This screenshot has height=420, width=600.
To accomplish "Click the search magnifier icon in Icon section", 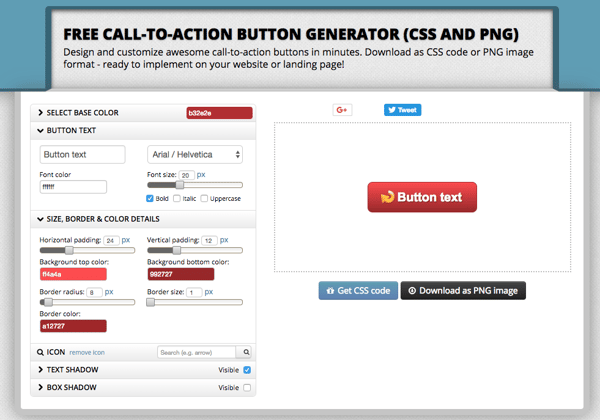I will [247, 352].
